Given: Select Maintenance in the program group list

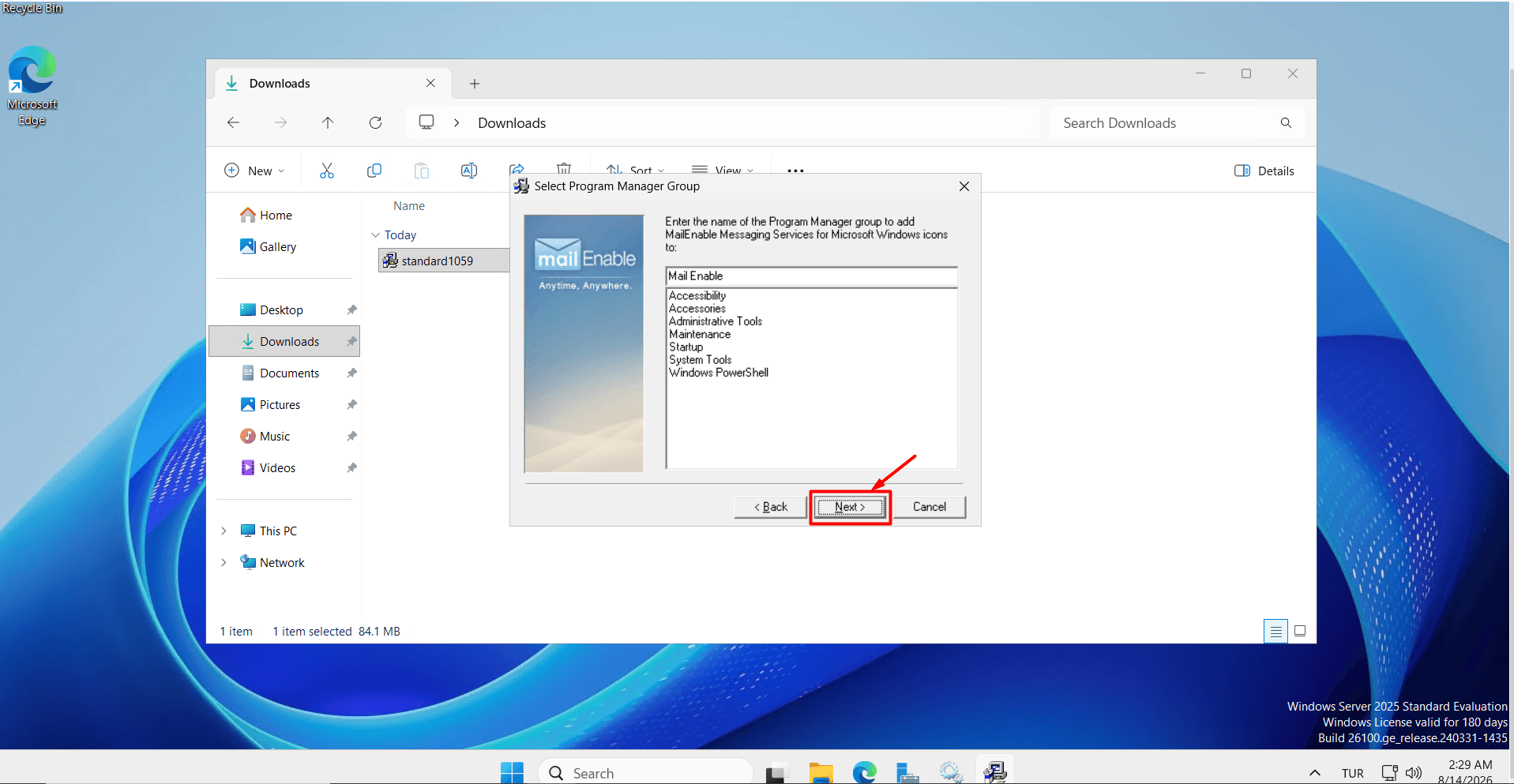Looking at the screenshot, I should pos(700,334).
